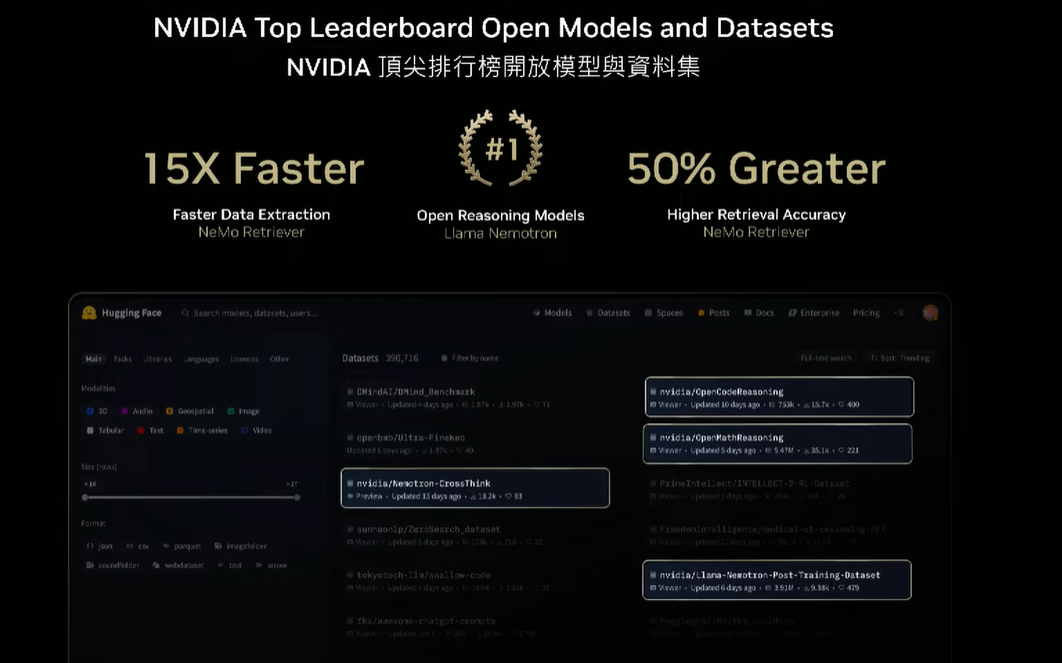Viewport: 1062px width, 663px height.
Task: Click the heart icon on Llama-Nemotron-Post-Training-Dataset card
Action: 841,588
